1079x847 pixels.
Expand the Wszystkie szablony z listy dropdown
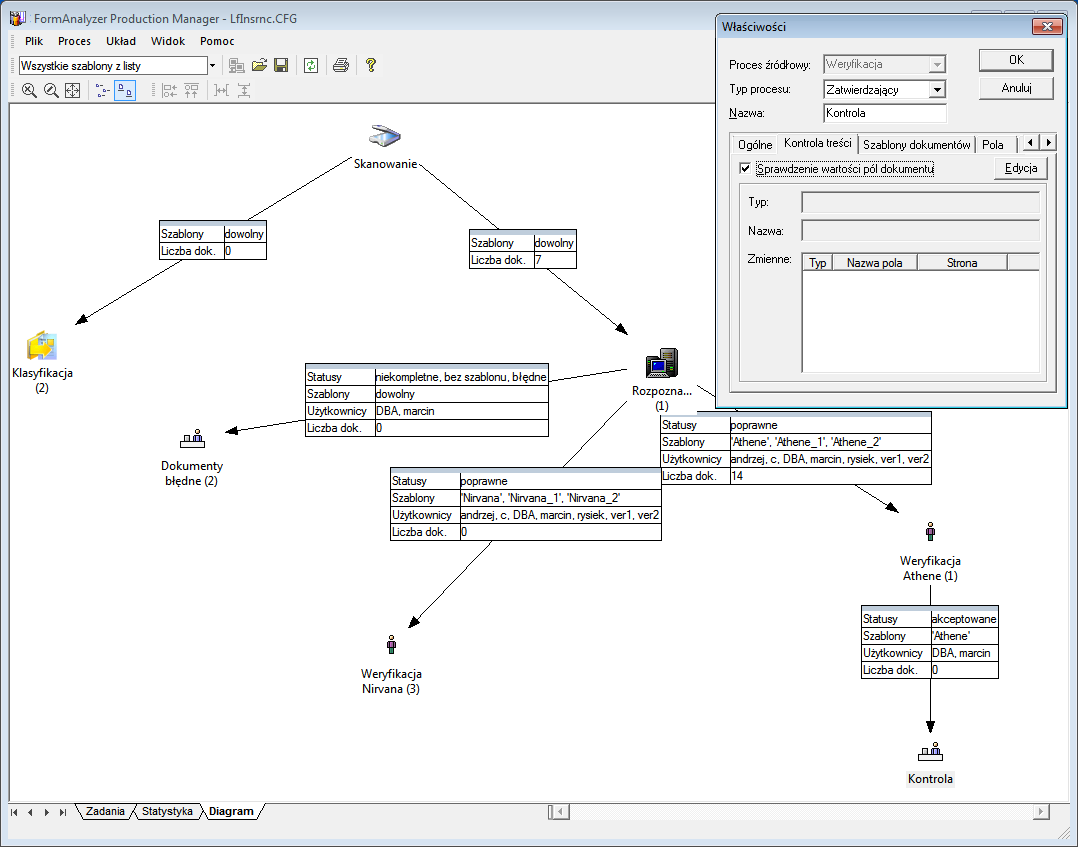tap(212, 65)
